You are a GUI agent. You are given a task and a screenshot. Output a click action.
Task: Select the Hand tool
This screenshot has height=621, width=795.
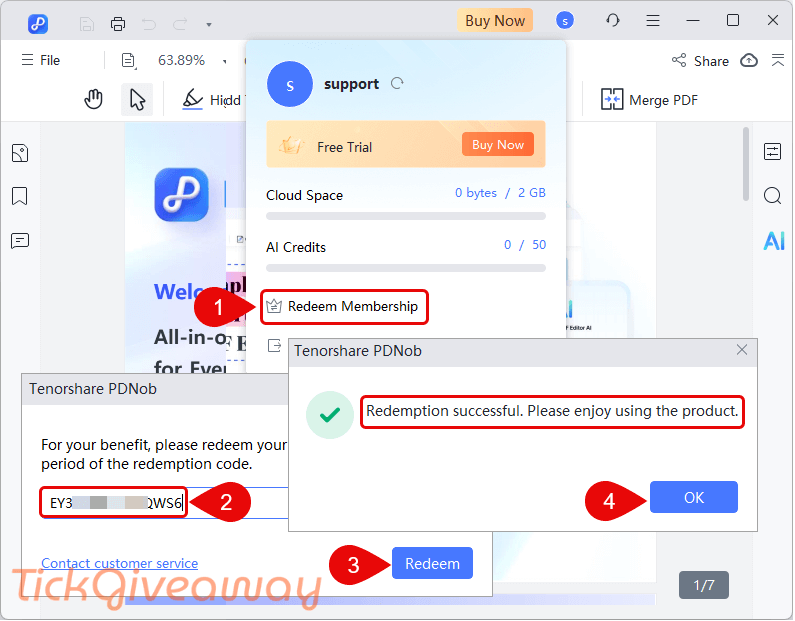93,99
